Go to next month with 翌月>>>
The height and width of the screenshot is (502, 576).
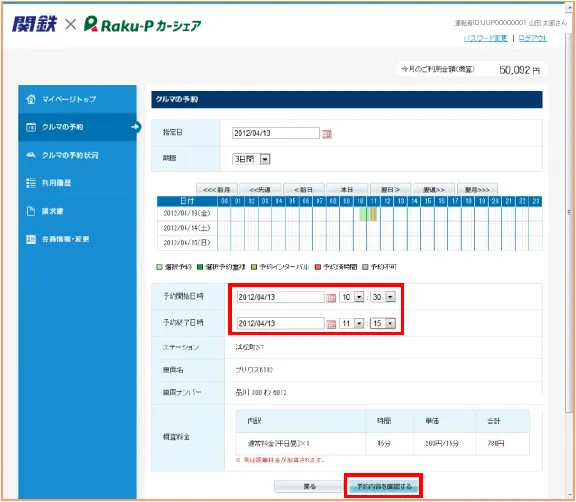477,189
